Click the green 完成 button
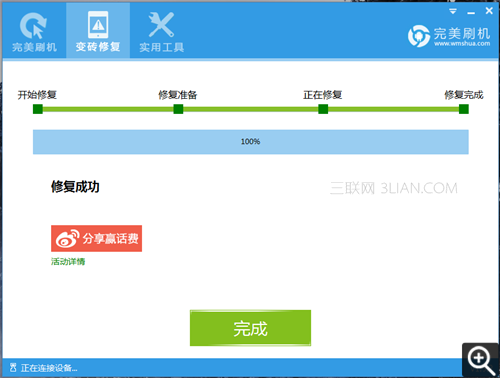 pyautogui.click(x=250, y=328)
